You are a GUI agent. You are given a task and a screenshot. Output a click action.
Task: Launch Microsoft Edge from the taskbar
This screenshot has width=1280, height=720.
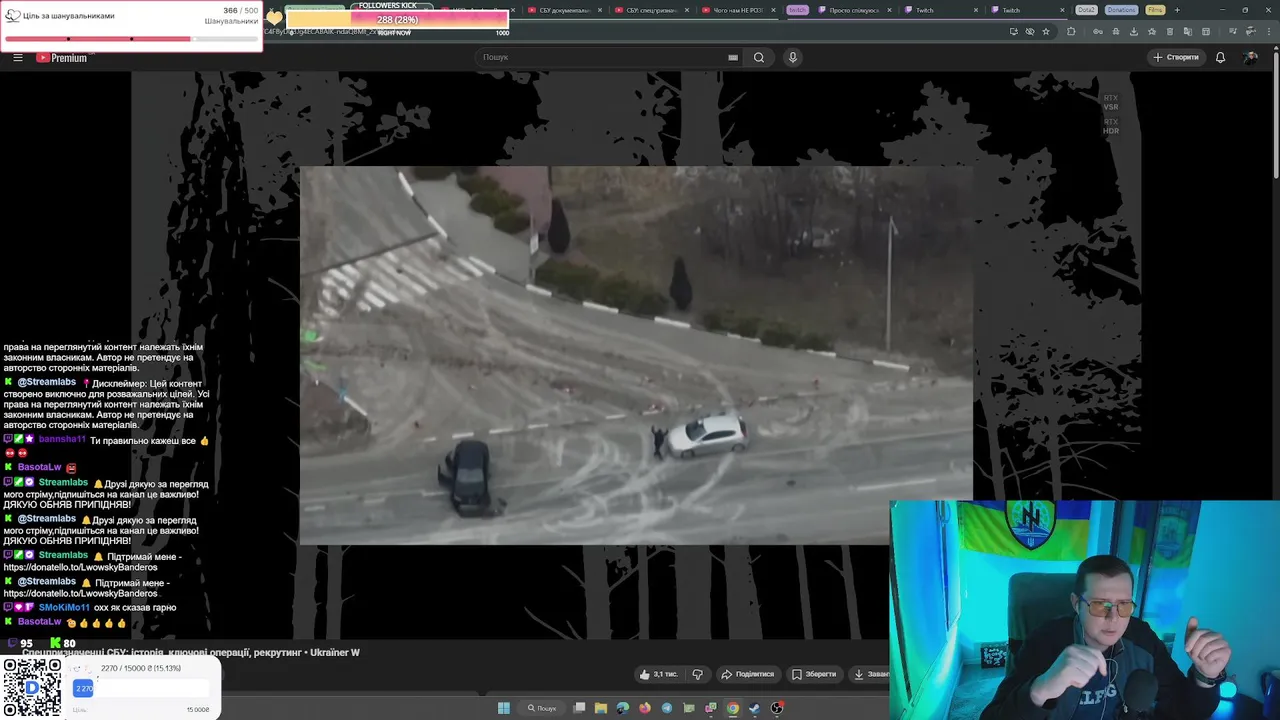623,708
